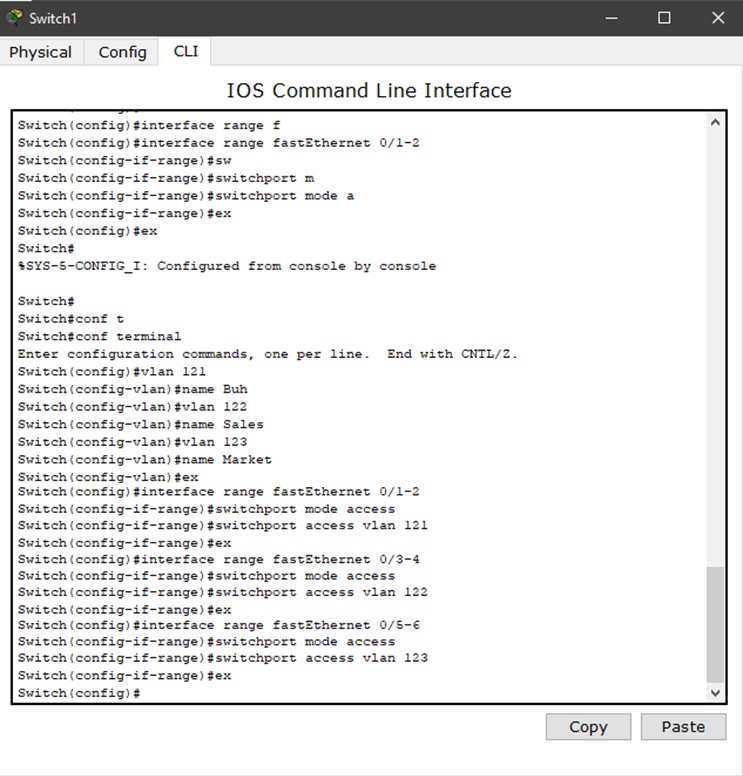Open the Config tab

coord(122,52)
